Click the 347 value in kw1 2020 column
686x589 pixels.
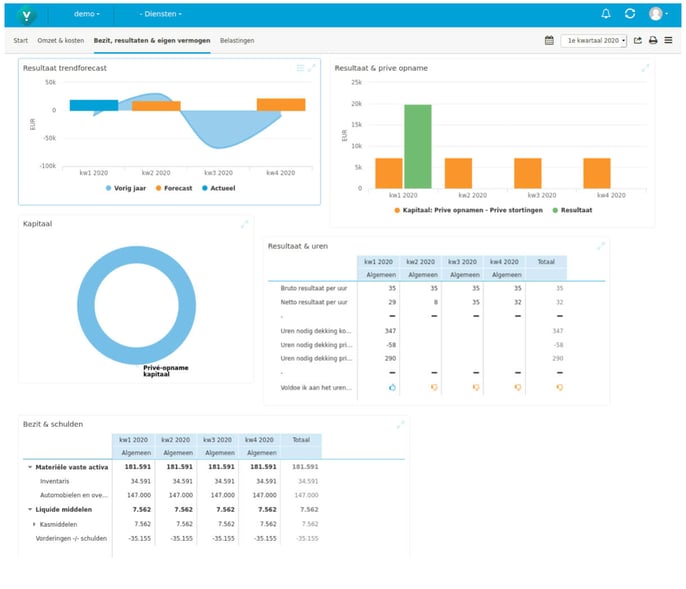[x=390, y=331]
